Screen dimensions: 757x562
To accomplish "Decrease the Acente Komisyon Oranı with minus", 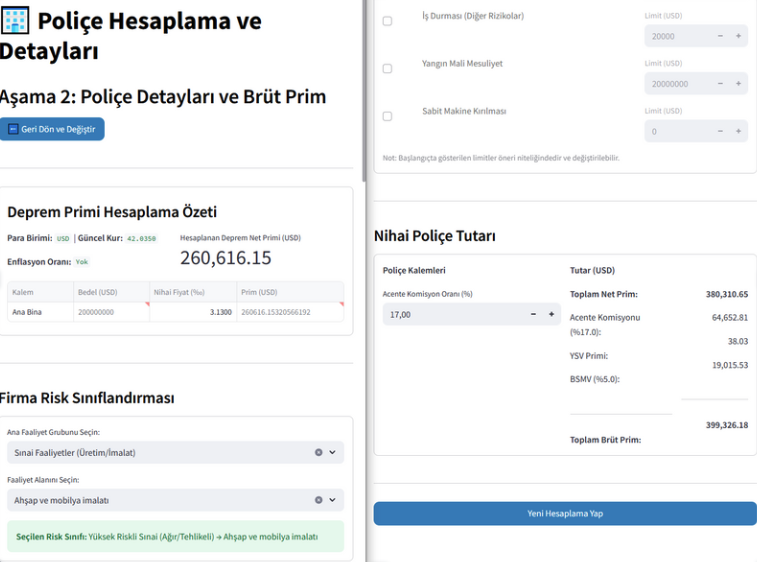I will click(533, 314).
